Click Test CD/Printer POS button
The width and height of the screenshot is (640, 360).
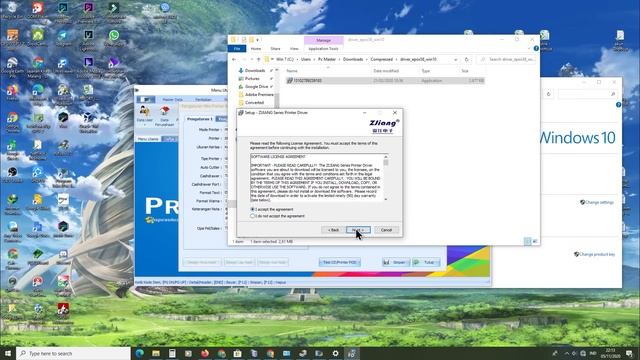[x=340, y=262]
